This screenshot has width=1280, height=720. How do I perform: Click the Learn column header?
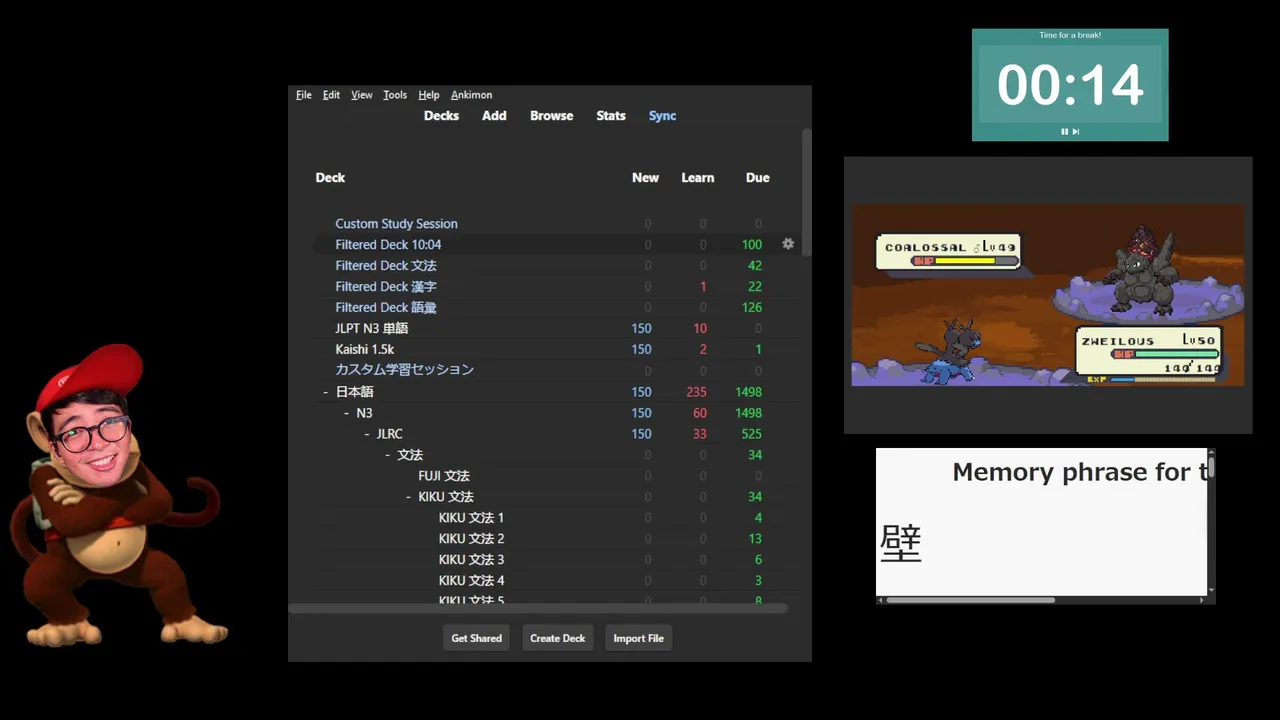[697, 178]
